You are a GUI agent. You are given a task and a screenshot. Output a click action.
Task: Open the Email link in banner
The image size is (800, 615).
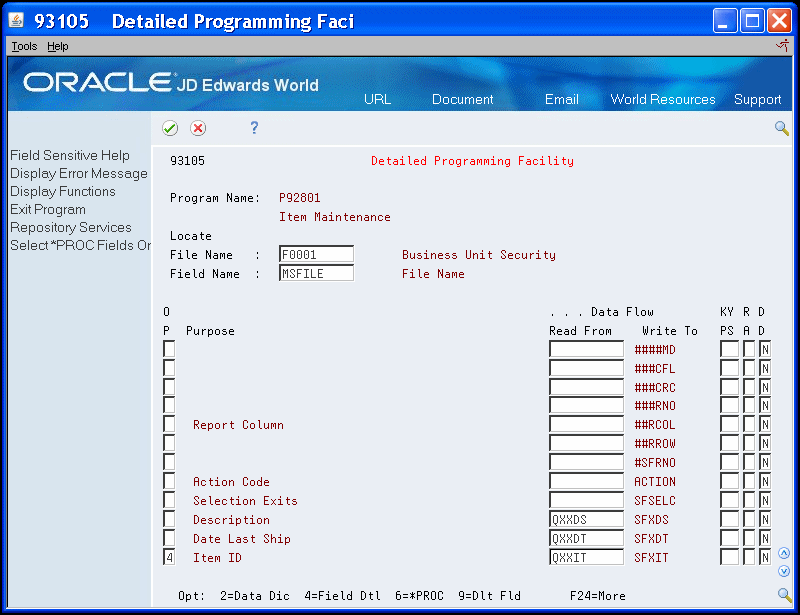coord(562,99)
